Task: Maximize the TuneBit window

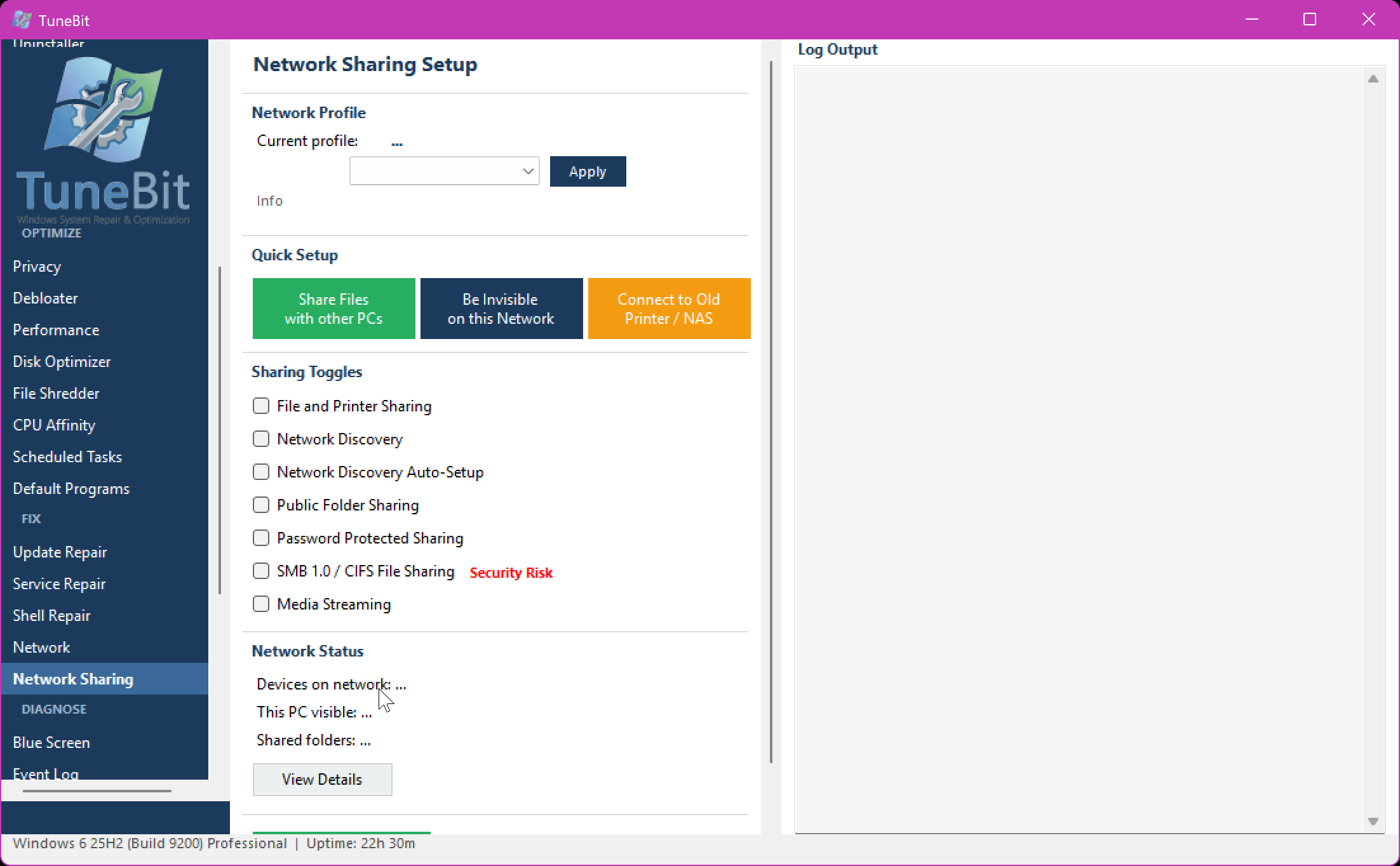Action: tap(1310, 20)
